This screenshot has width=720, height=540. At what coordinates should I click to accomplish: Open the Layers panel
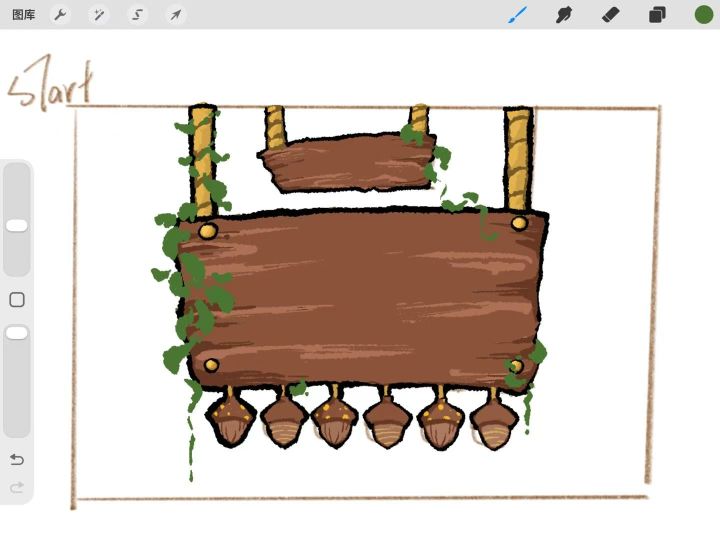[x=657, y=15]
